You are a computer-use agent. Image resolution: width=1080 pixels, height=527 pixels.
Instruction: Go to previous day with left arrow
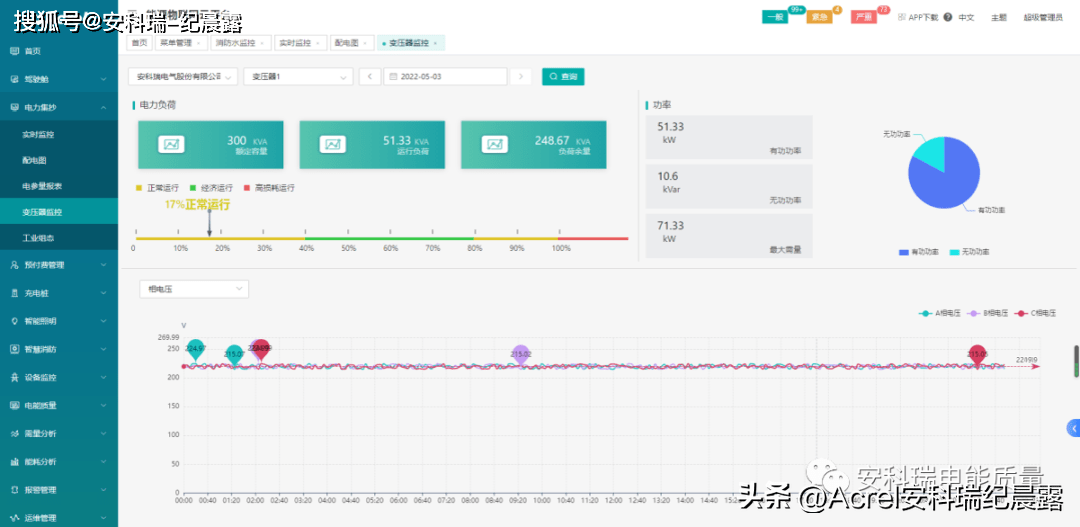coord(369,77)
